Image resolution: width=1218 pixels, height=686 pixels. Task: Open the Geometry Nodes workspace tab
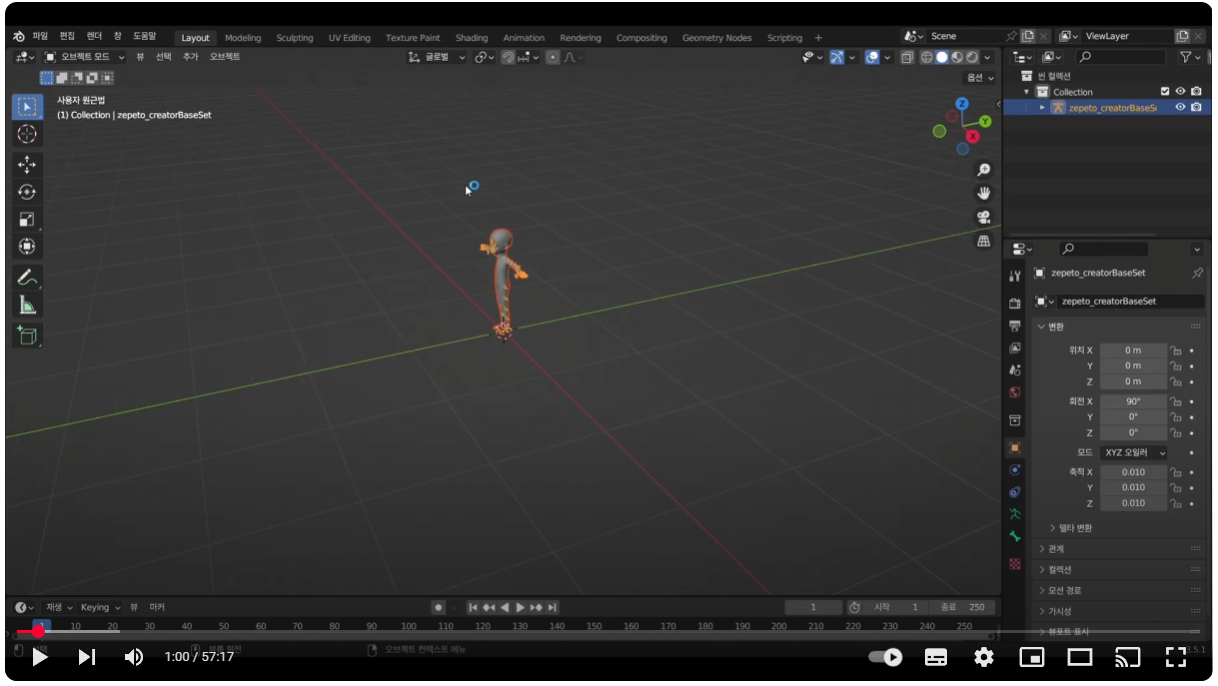(717, 38)
